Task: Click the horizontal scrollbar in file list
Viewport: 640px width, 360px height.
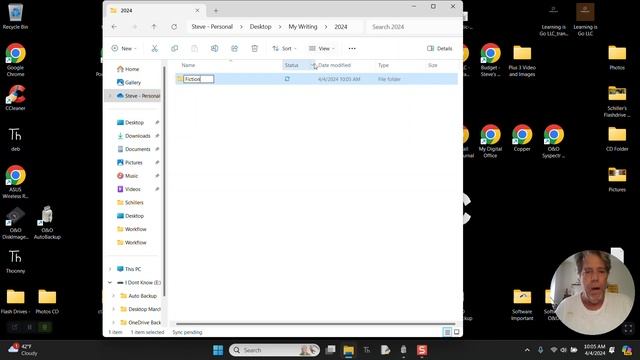Action: 316,324
